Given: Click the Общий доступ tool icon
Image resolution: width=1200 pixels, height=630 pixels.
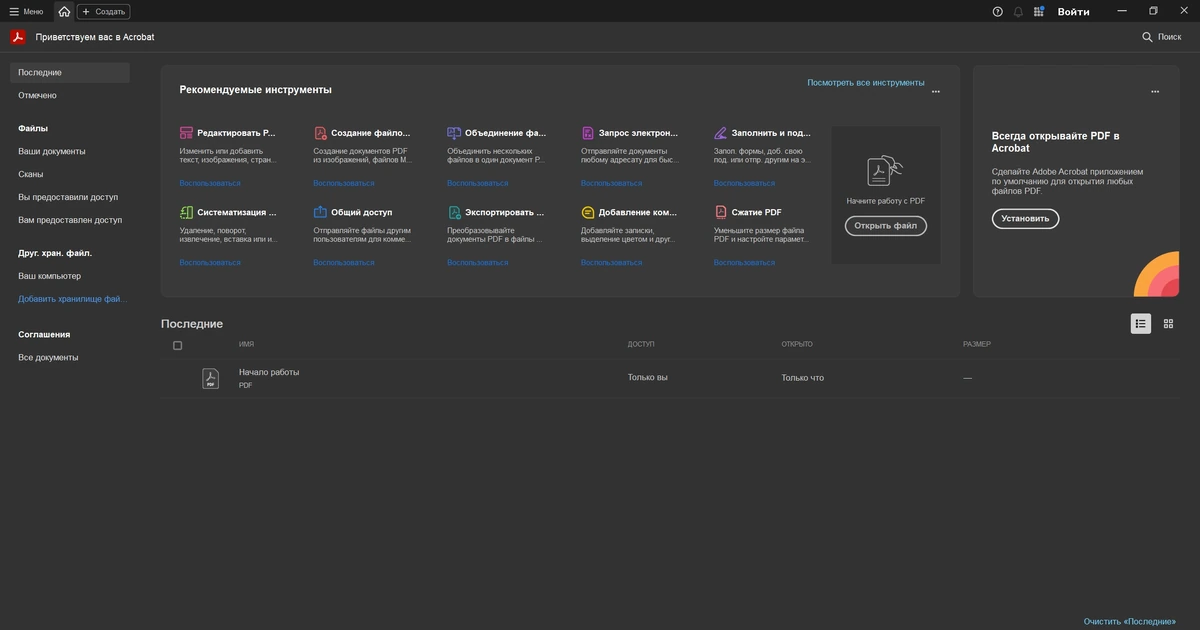Looking at the screenshot, I should [x=320, y=212].
